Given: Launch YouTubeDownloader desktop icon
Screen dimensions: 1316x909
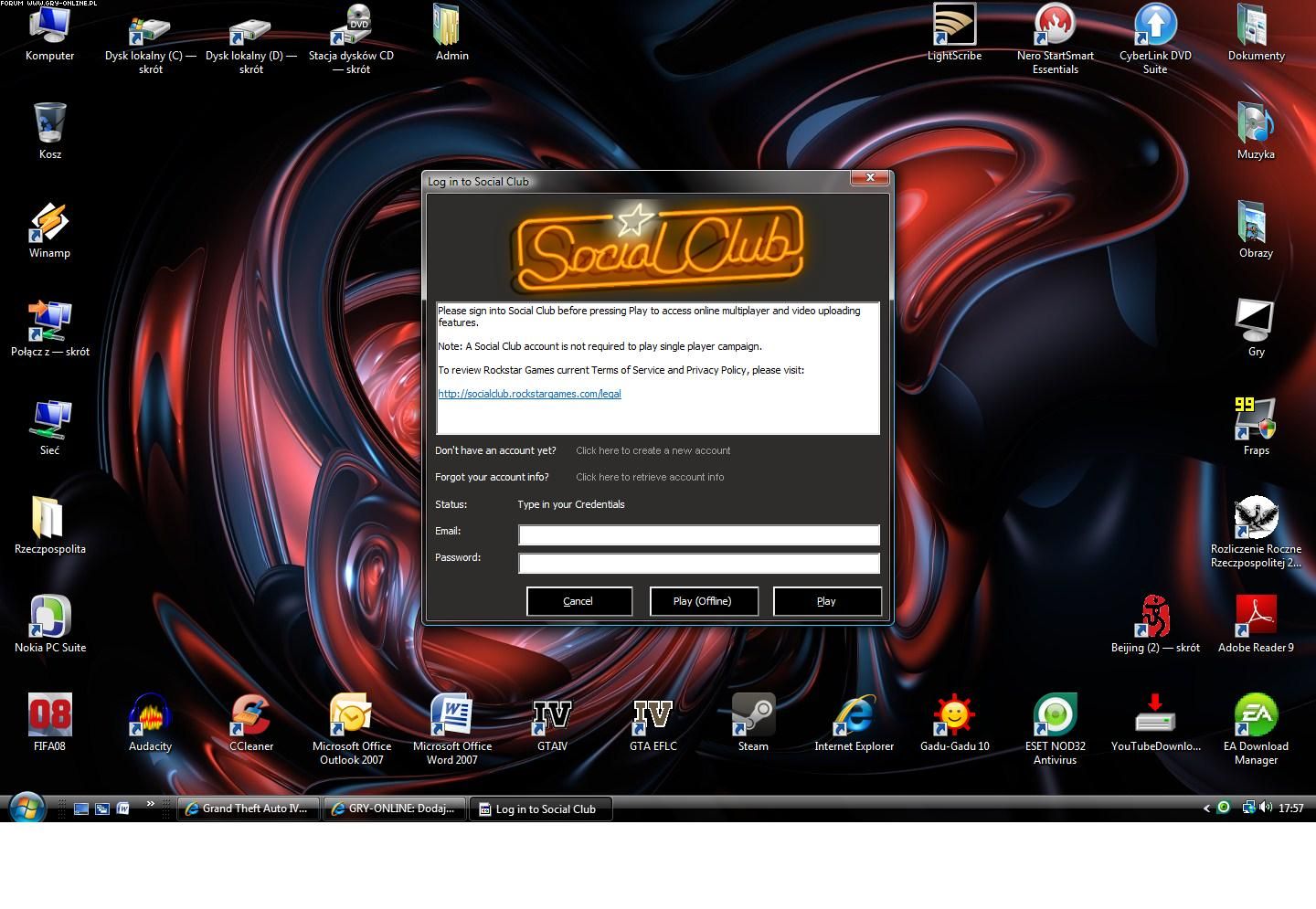Looking at the screenshot, I should tap(1155, 723).
